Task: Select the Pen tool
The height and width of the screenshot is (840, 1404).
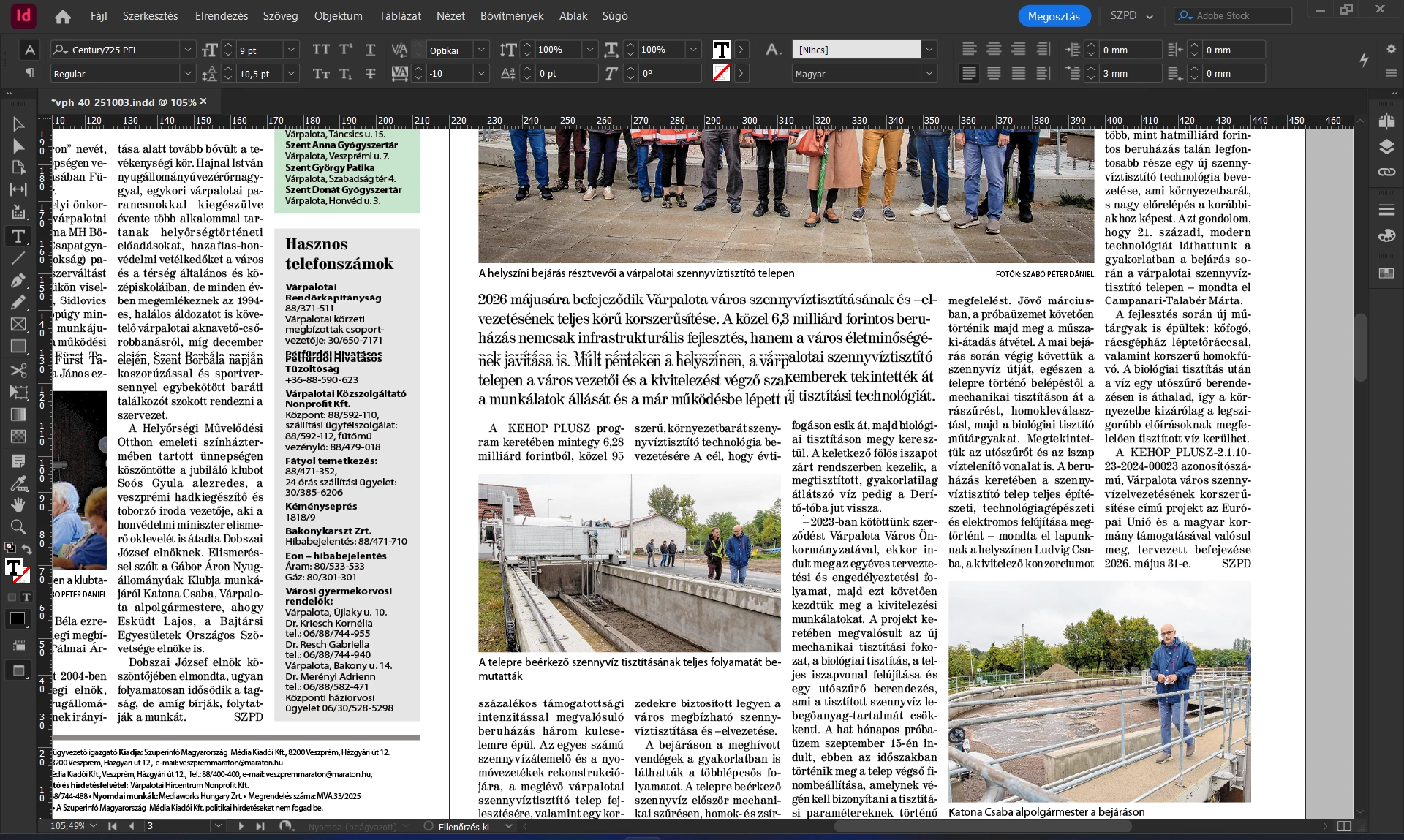Action: [x=18, y=281]
